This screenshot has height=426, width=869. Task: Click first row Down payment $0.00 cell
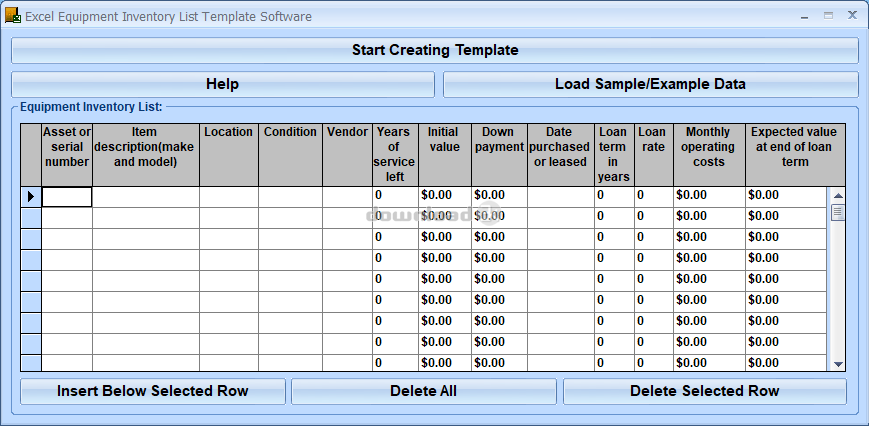(x=499, y=197)
